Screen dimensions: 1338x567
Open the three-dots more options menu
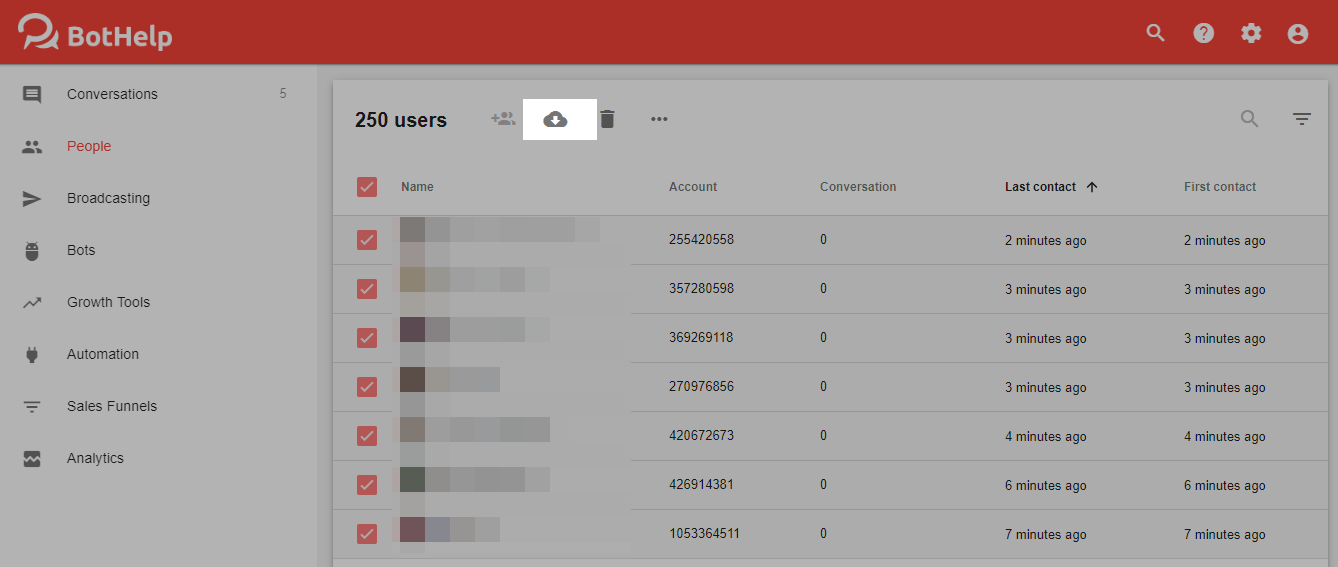point(659,120)
